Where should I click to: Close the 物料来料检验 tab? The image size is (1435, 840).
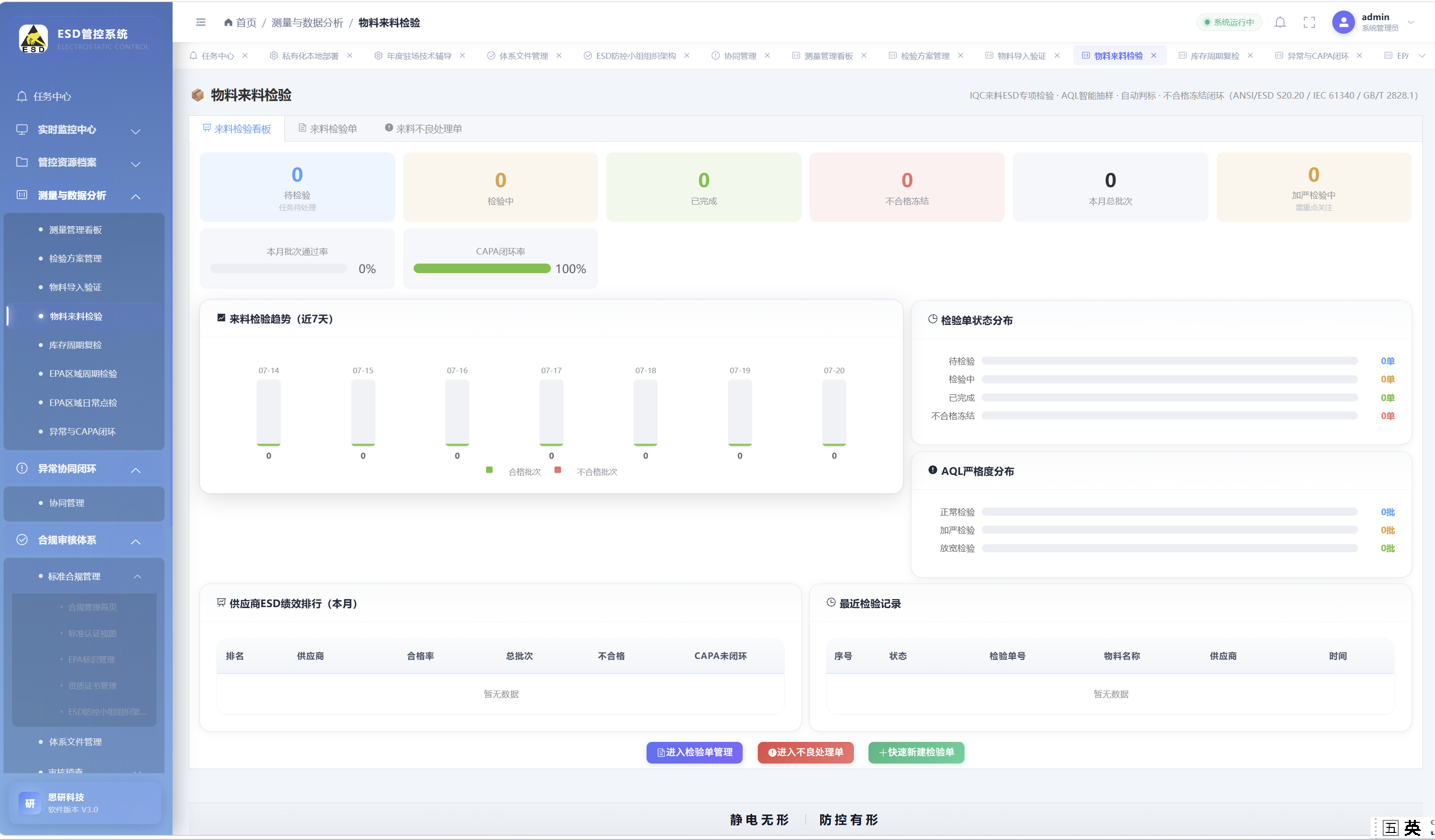pyautogui.click(x=1154, y=56)
